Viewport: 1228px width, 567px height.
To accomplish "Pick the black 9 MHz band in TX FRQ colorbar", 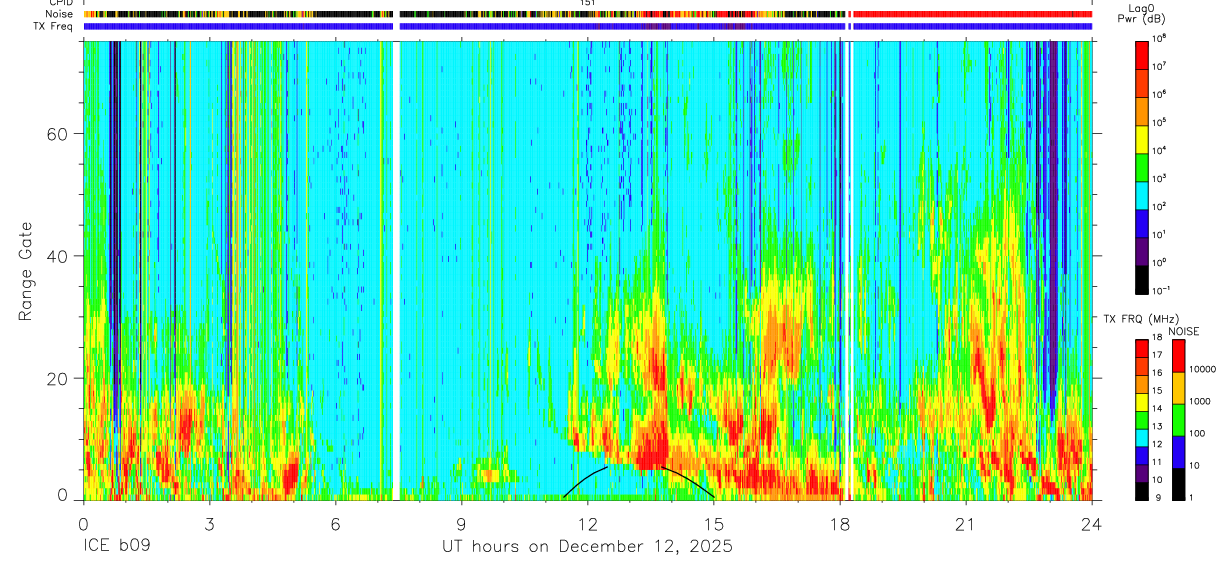I will click(x=1143, y=492).
